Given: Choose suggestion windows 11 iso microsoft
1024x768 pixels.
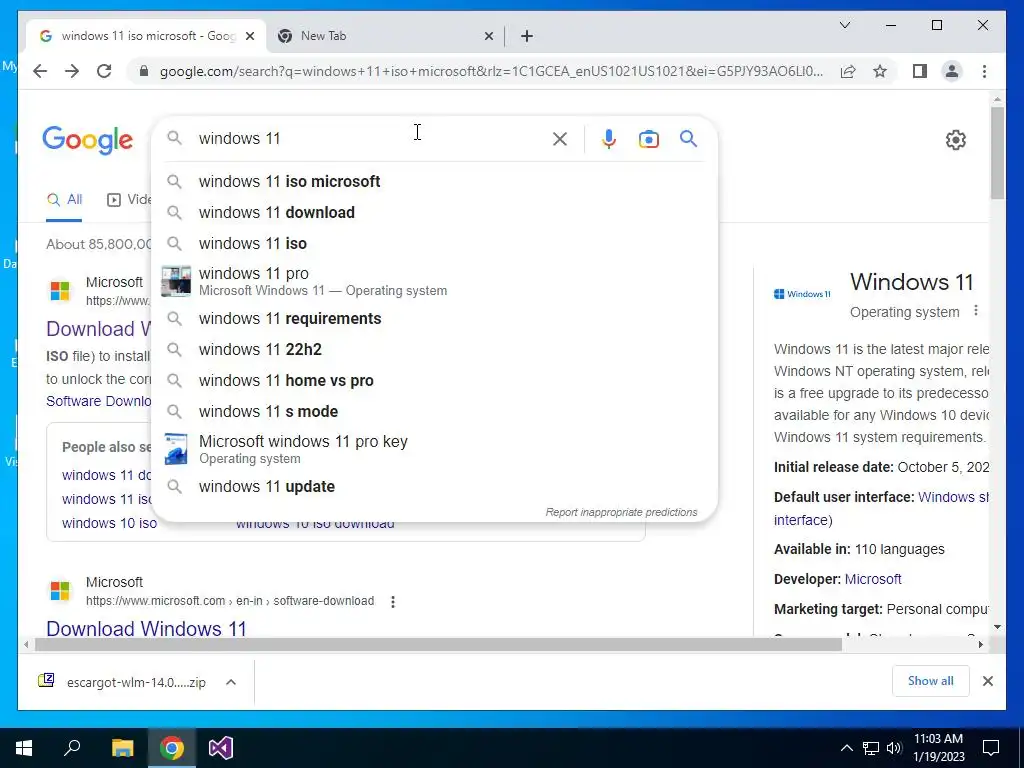Looking at the screenshot, I should tap(434, 182).
